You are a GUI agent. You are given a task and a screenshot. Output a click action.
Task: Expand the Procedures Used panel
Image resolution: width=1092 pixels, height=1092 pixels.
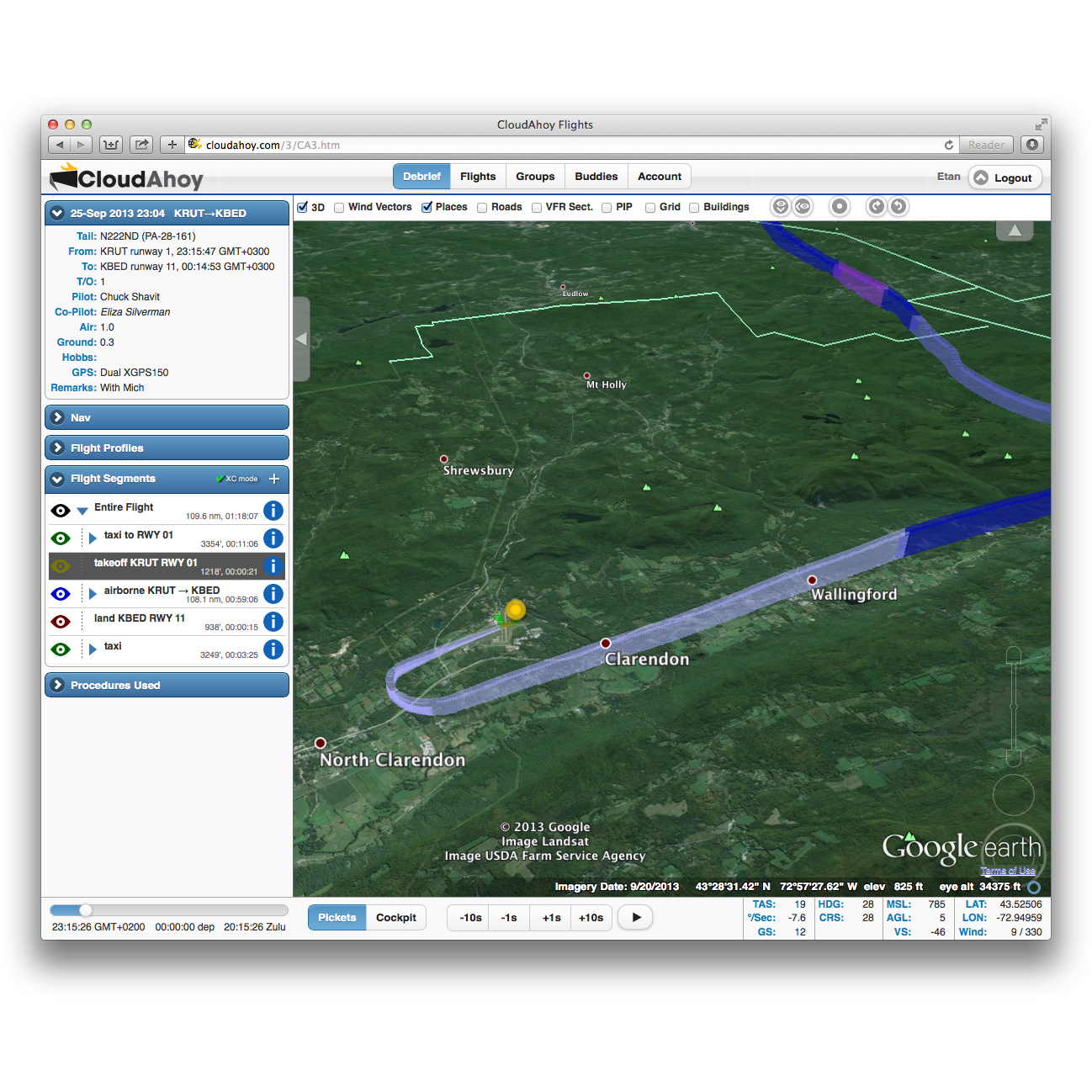point(167,685)
